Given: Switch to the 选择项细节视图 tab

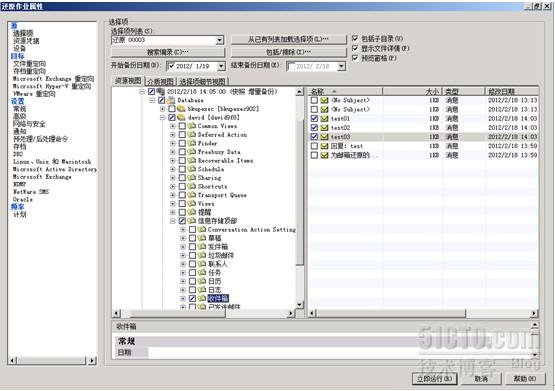Looking at the screenshot, I should pos(202,82).
